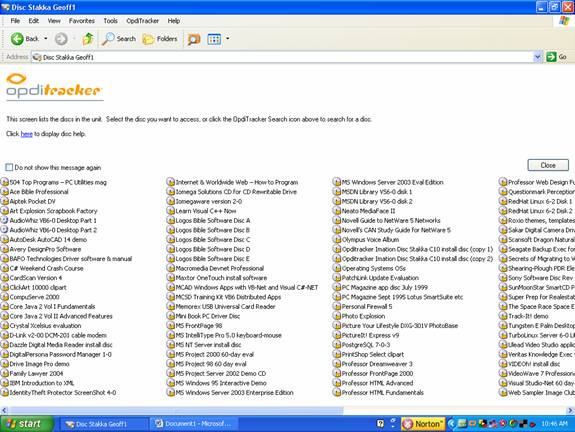Select disc icon for Track-It! demo
The width and height of the screenshot is (575, 432).
pyautogui.click(x=503, y=316)
